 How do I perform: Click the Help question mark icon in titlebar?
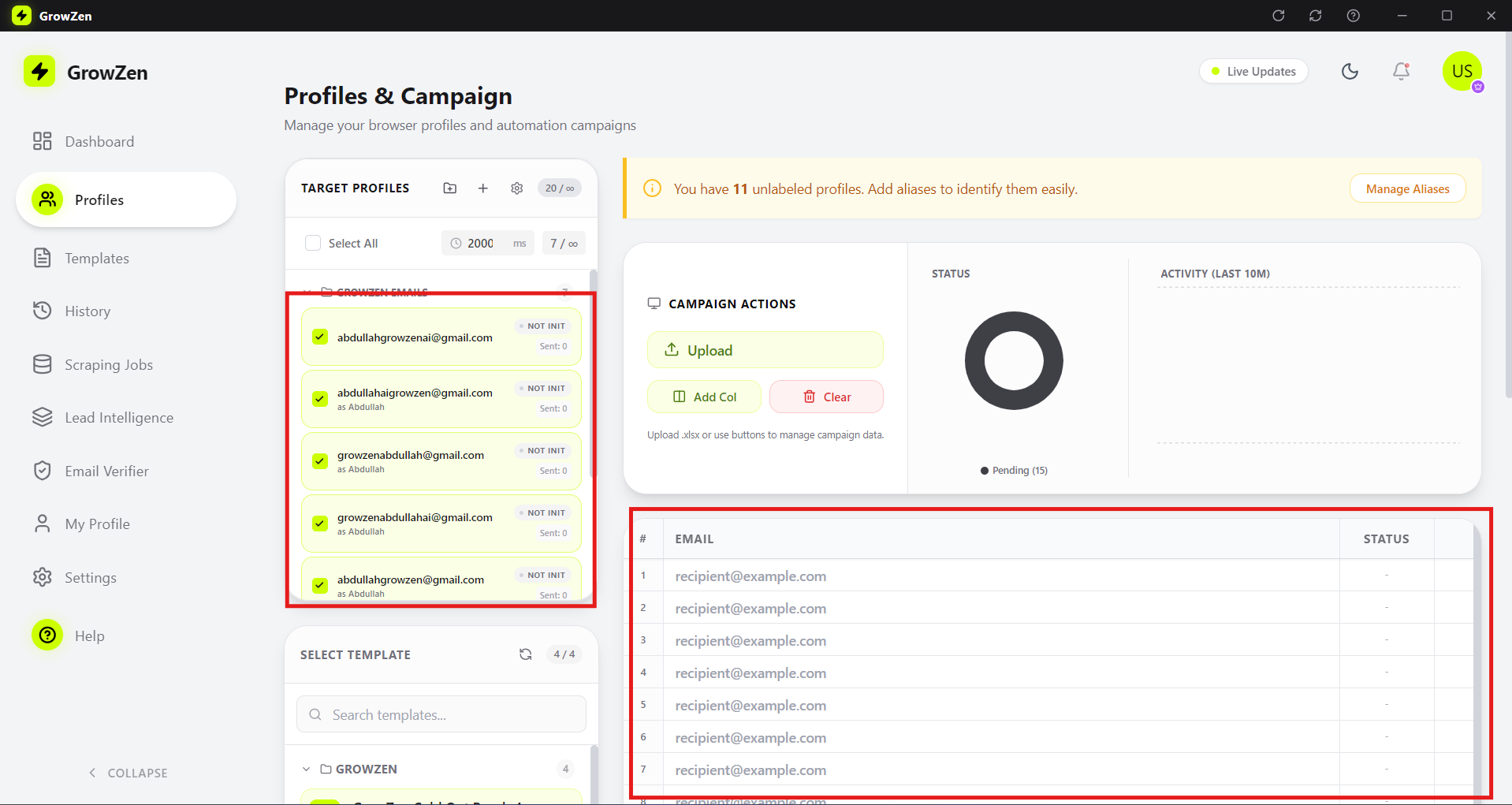[x=1354, y=15]
